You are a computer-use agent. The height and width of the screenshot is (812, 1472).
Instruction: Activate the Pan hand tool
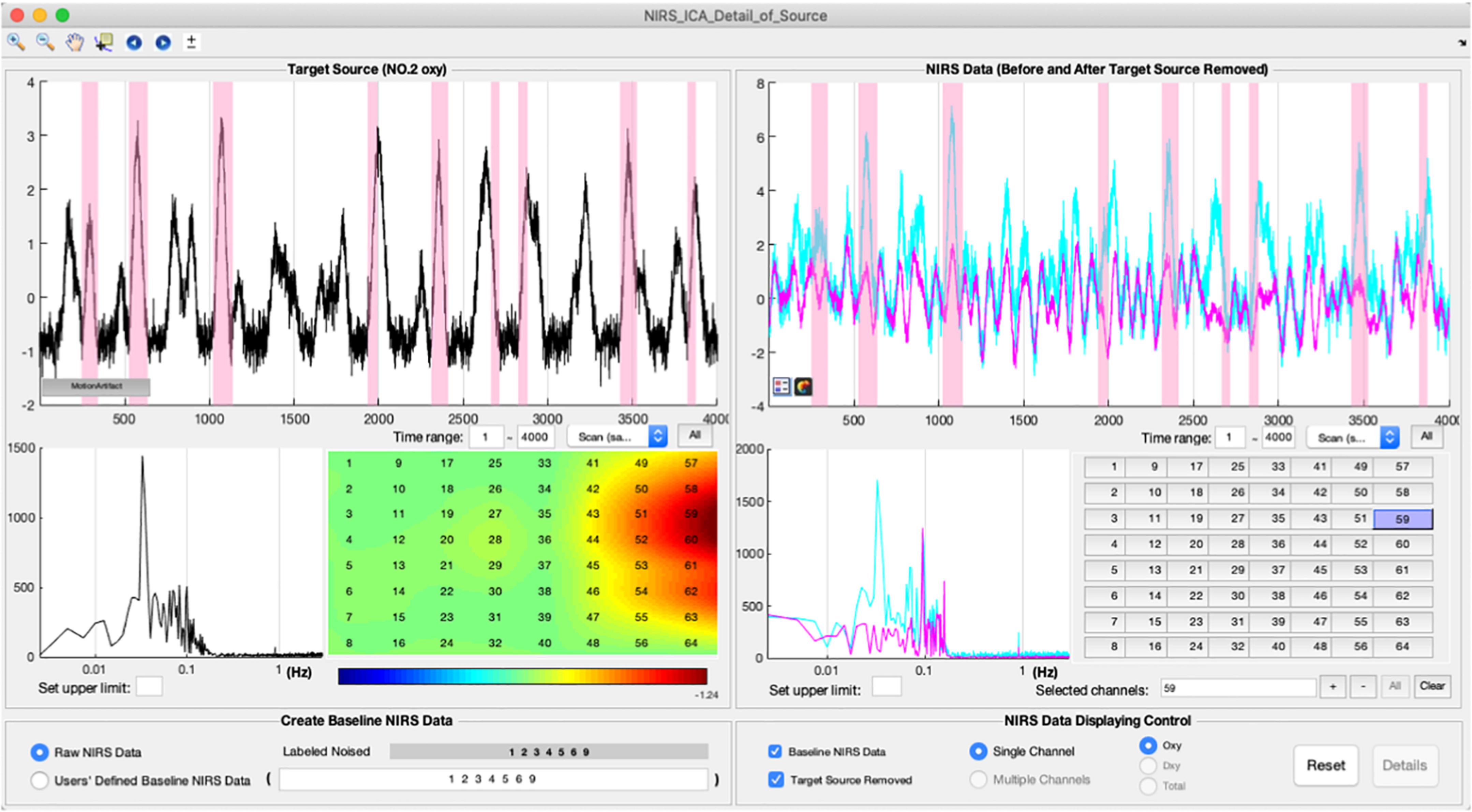[x=74, y=42]
